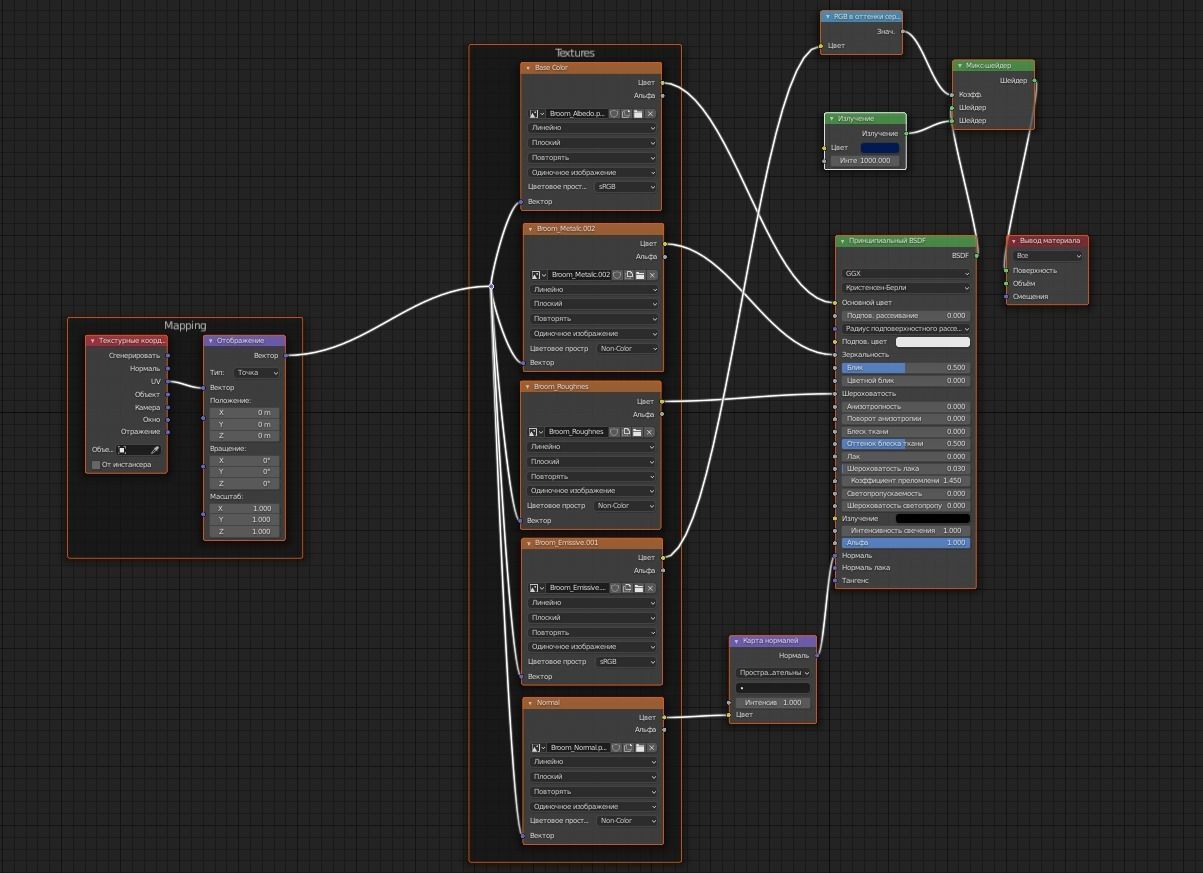This screenshot has width=1203, height=873.
Task: Click normal map Интенсив 1.000 field
Action: tap(773, 703)
